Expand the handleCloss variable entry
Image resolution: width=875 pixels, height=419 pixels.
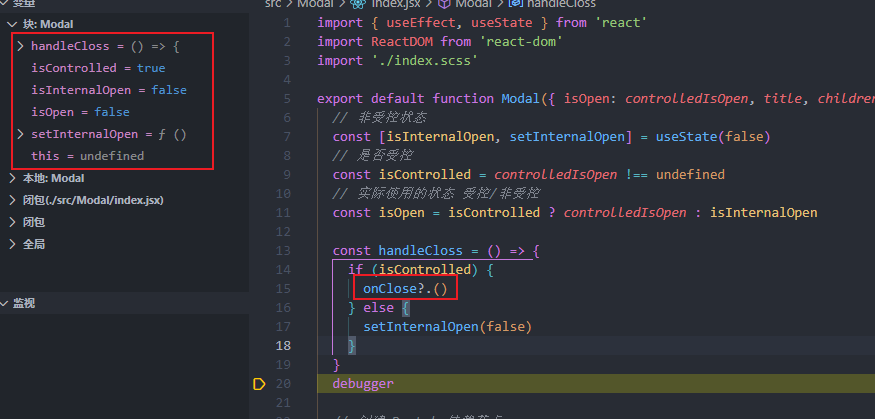click(x=21, y=46)
